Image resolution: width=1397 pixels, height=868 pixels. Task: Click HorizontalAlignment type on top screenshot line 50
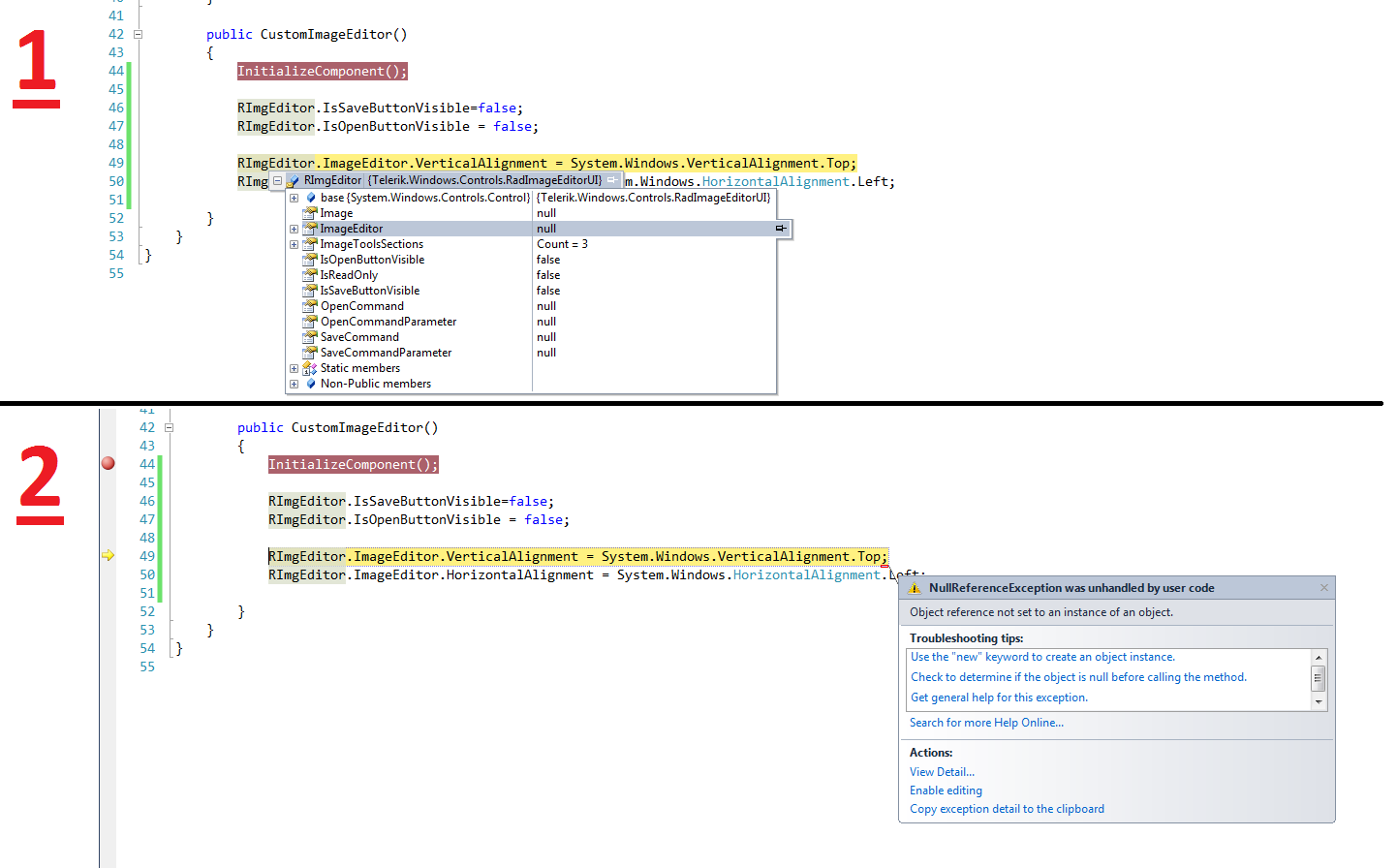click(776, 181)
